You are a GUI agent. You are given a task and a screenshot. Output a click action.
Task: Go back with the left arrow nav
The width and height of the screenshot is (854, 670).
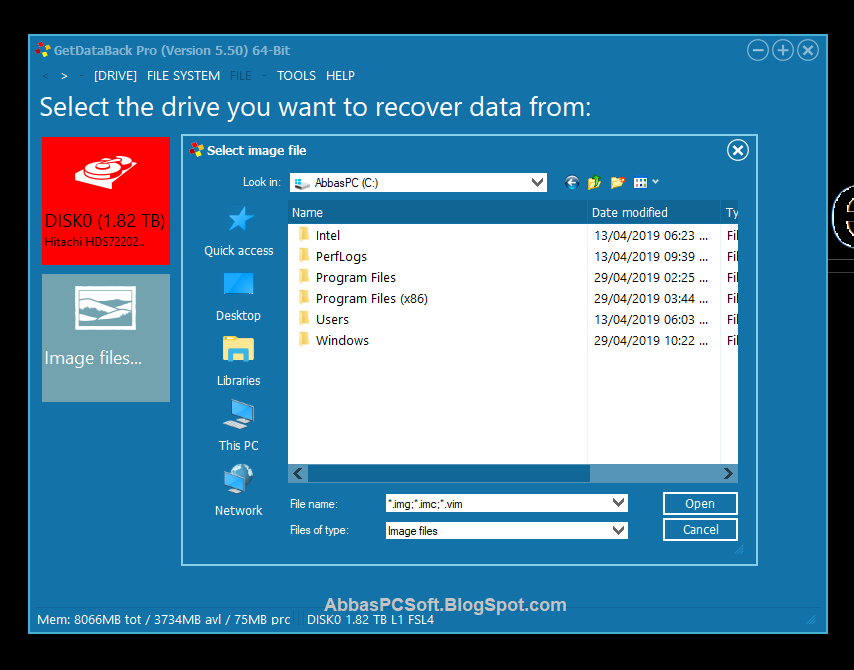pyautogui.click(x=45, y=76)
